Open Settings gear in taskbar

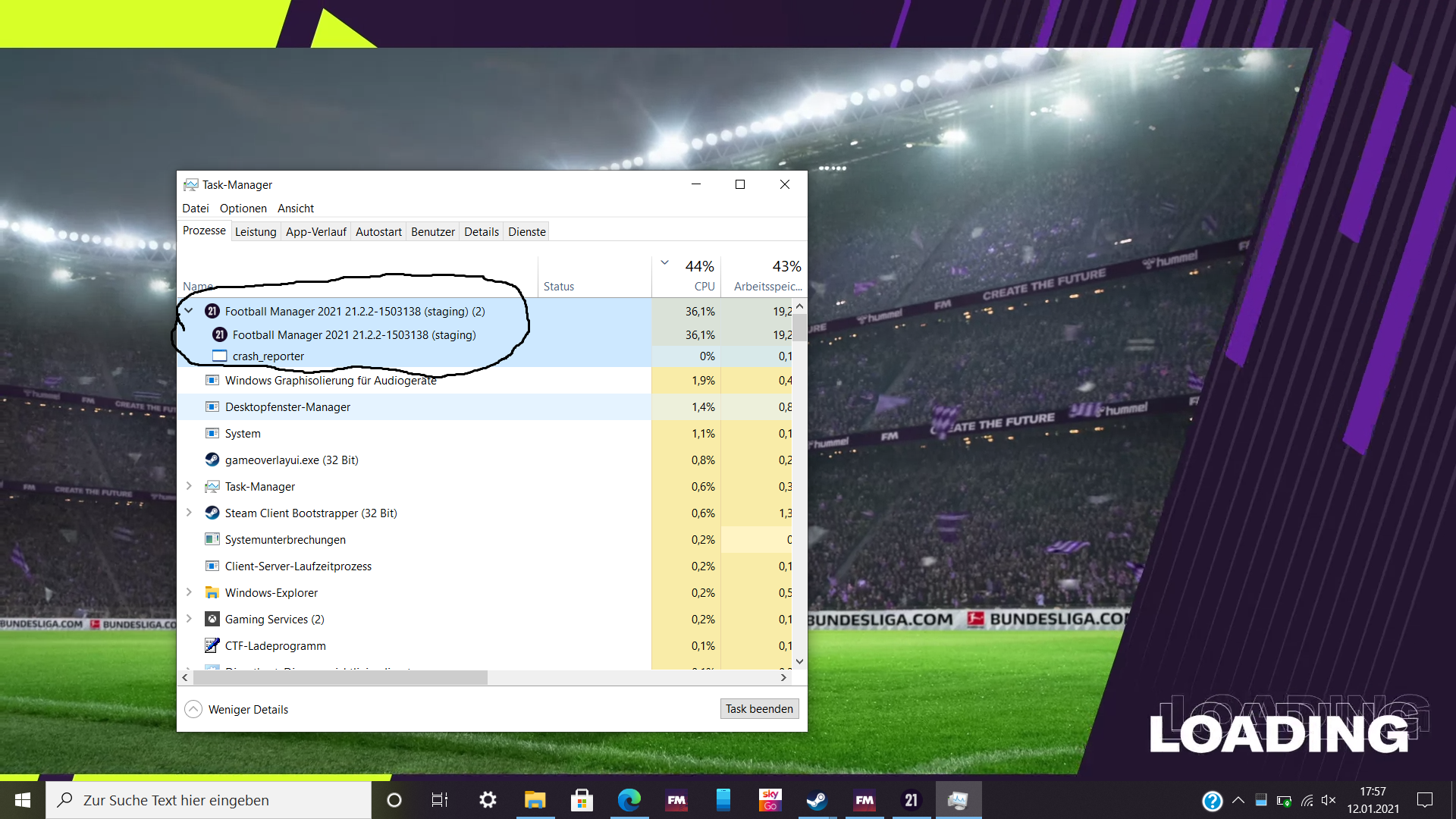click(488, 800)
